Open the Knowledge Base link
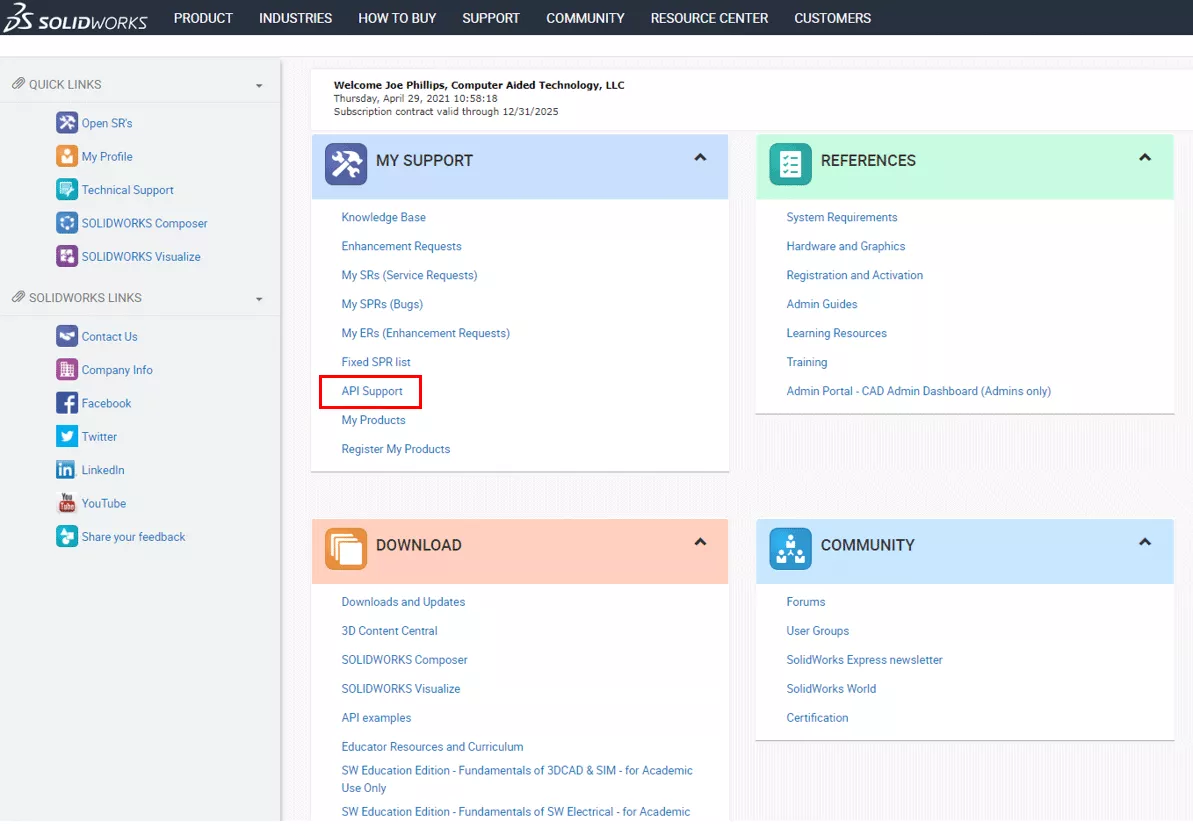Image resolution: width=1193 pixels, height=824 pixels. point(383,217)
